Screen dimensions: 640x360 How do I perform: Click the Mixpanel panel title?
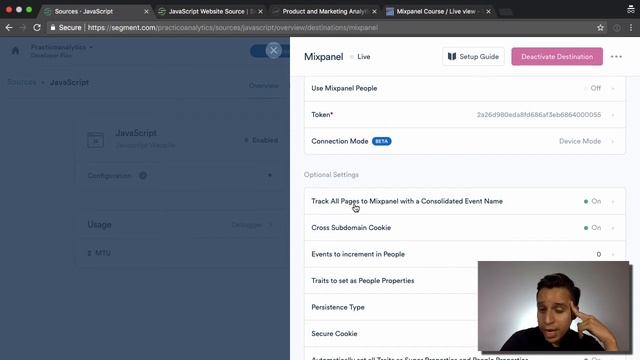point(323,57)
